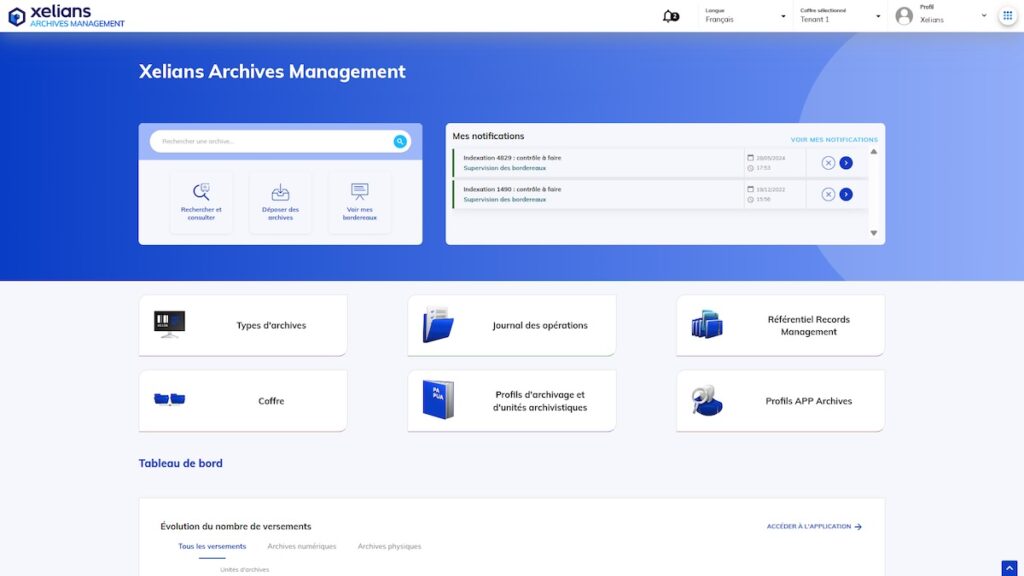Open Voir mes bordereaux shortcut

coord(360,202)
